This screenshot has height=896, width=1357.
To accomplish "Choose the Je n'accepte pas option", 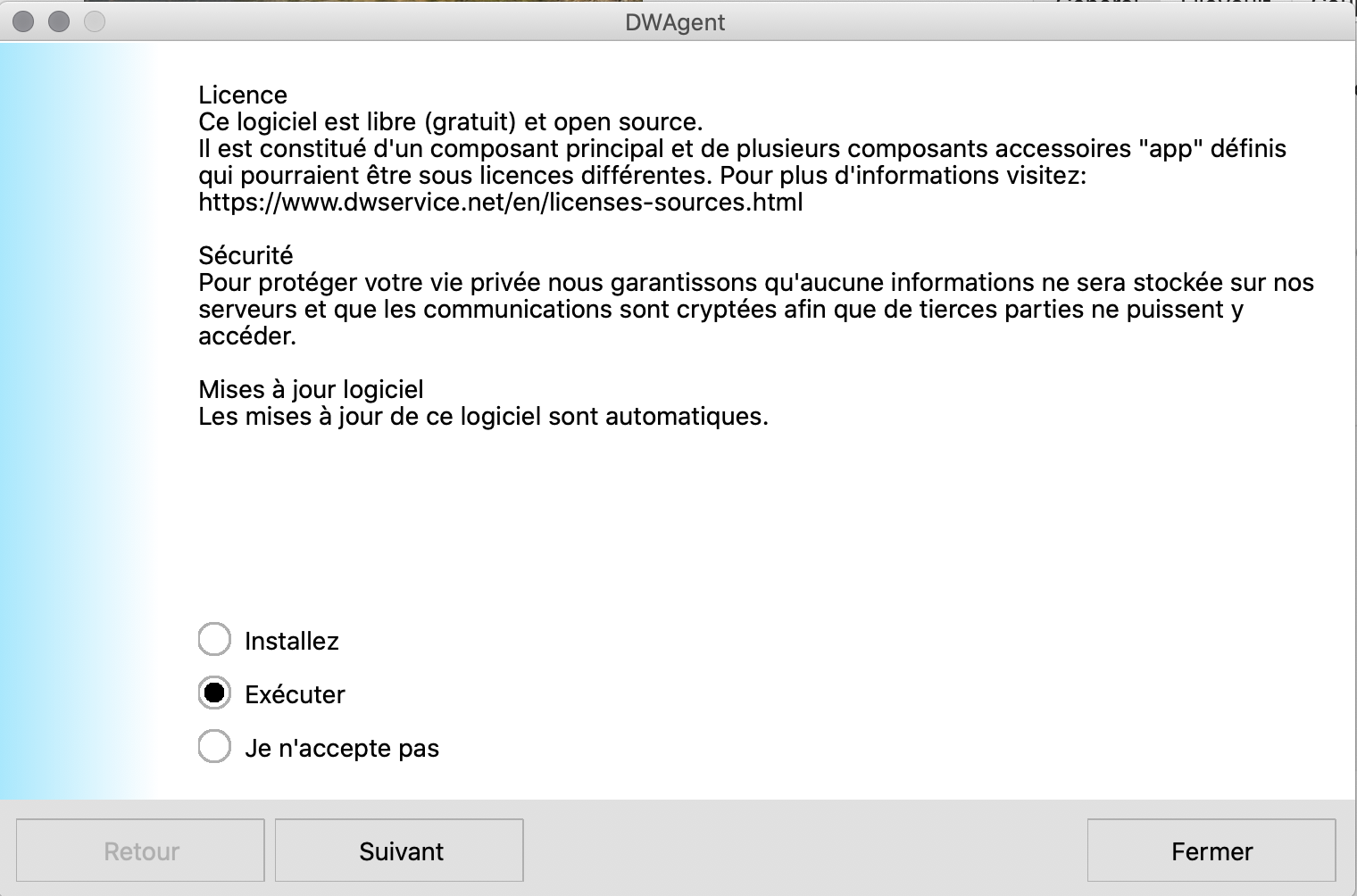I will coord(214,747).
